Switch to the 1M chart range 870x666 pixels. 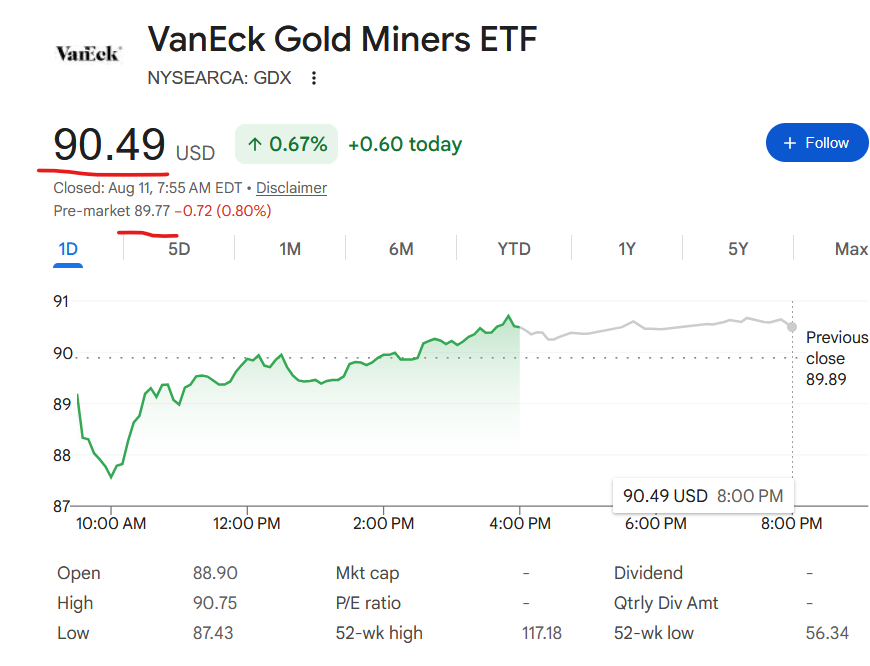(x=290, y=249)
